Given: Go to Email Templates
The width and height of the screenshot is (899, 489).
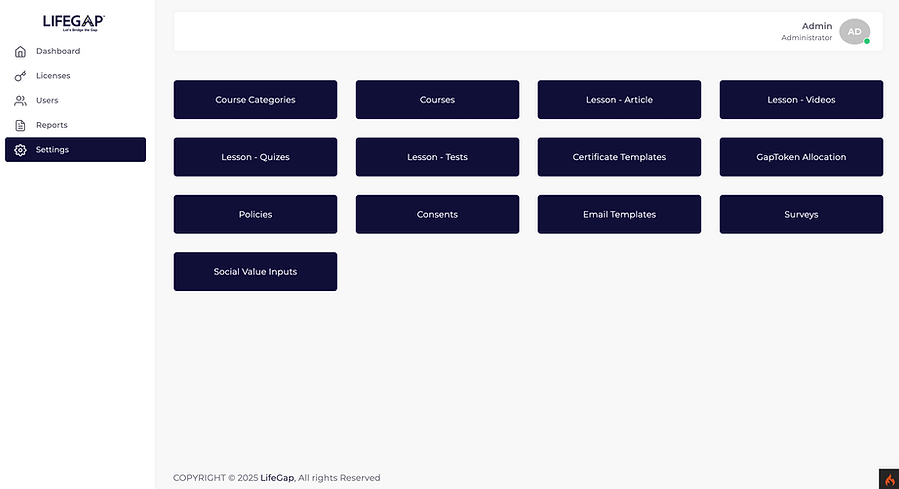Looking at the screenshot, I should [x=619, y=214].
